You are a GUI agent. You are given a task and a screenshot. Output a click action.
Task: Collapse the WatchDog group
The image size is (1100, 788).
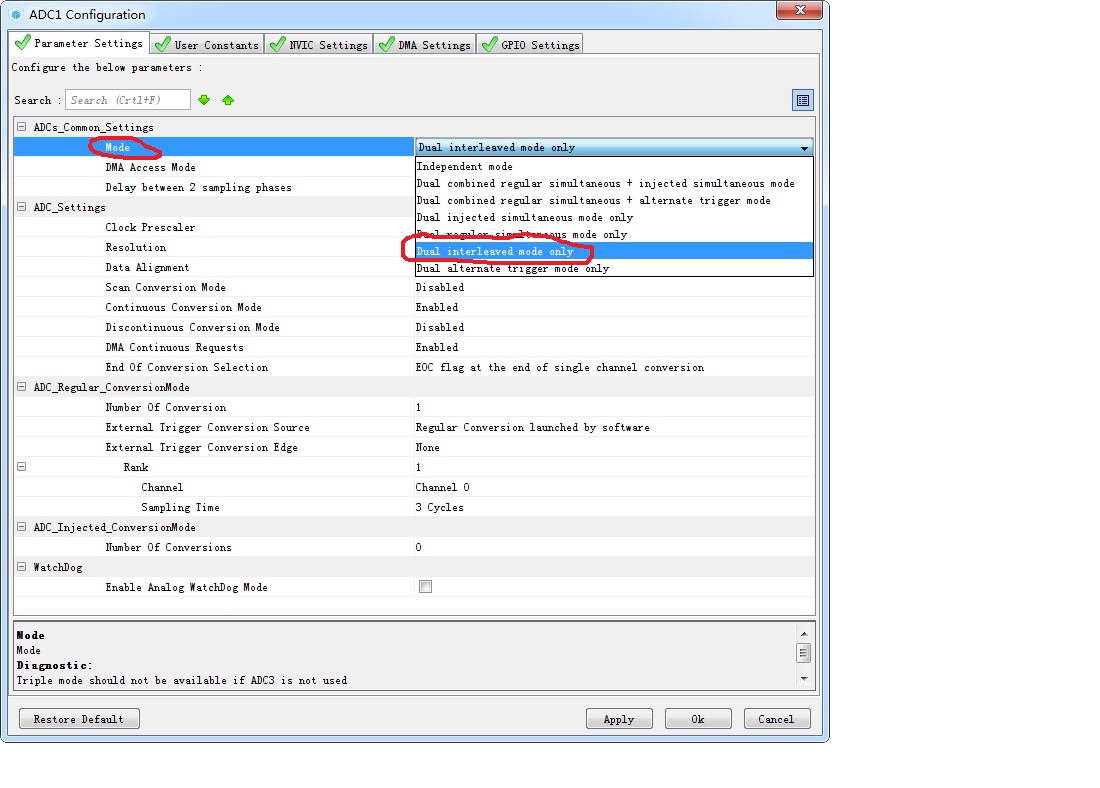[x=22, y=567]
